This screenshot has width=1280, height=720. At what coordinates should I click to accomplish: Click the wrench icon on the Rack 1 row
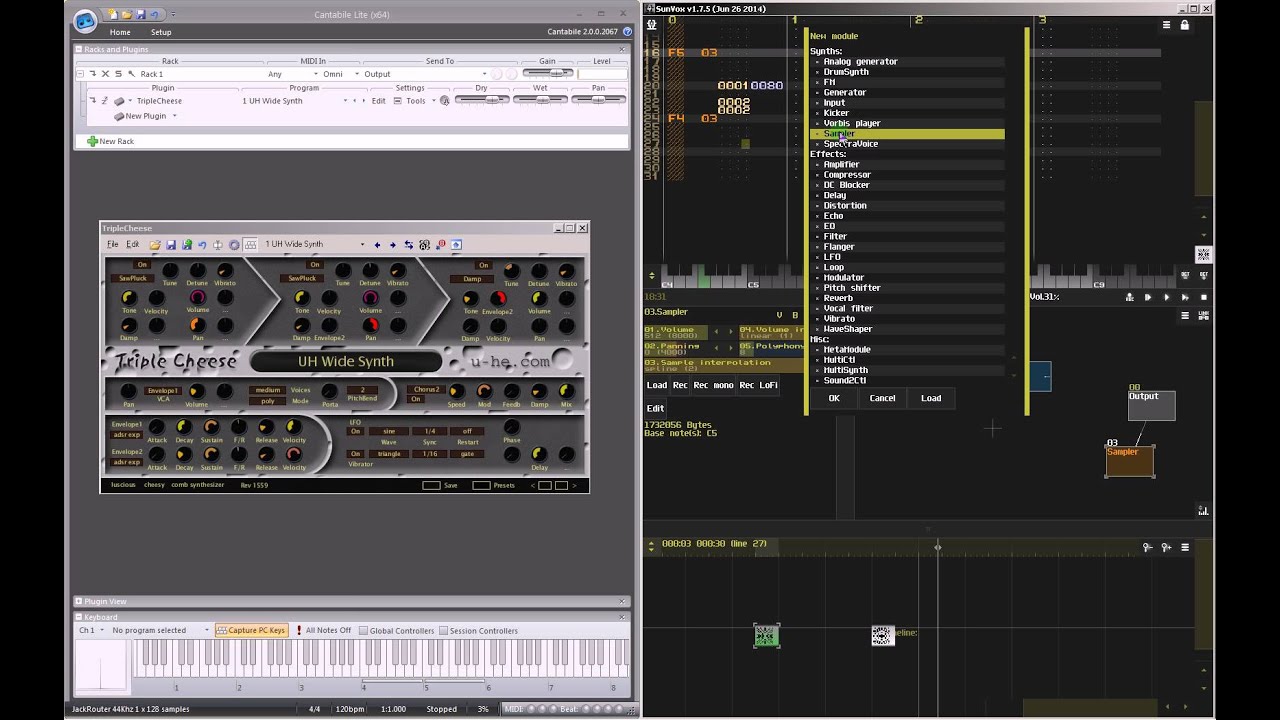131,74
